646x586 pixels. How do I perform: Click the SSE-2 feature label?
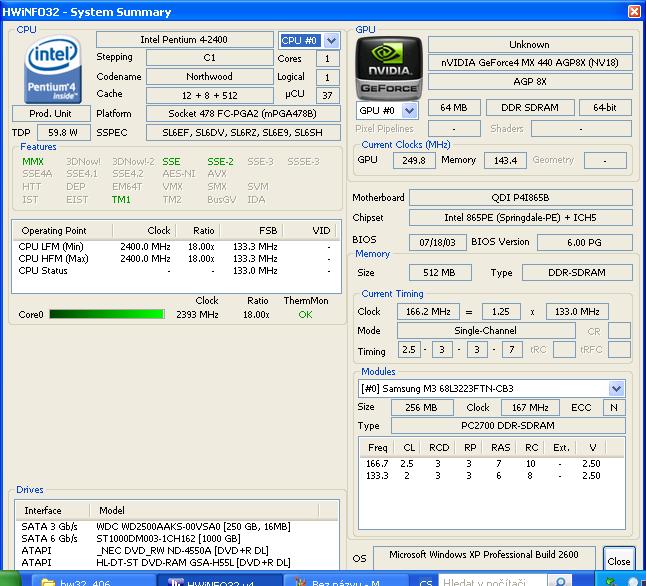[x=220, y=162]
